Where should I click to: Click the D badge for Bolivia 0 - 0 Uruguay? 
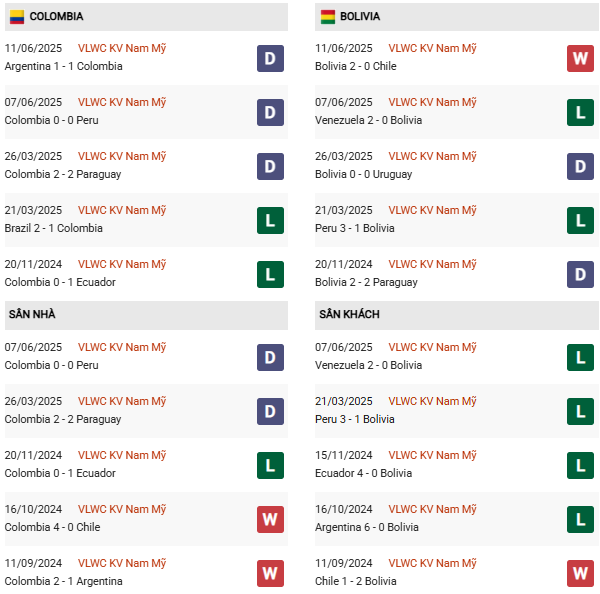(x=581, y=166)
